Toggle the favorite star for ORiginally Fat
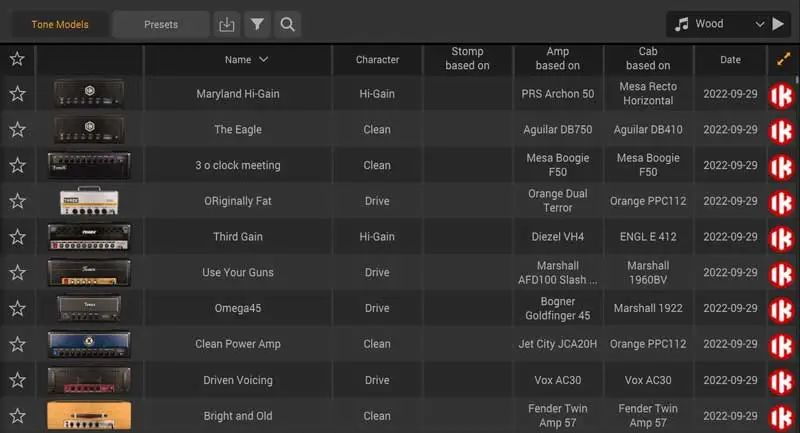Image resolution: width=800 pixels, height=433 pixels. tap(17, 201)
